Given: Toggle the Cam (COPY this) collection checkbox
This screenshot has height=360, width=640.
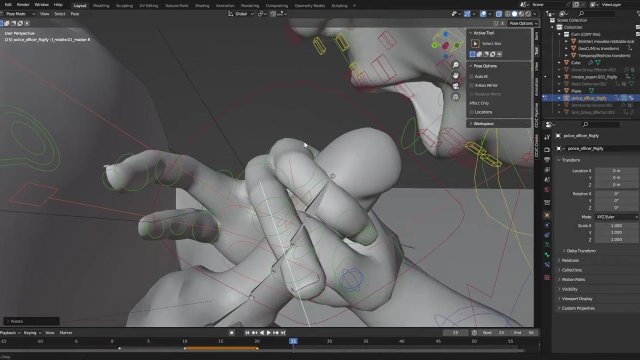Looking at the screenshot, I should pos(638,34).
